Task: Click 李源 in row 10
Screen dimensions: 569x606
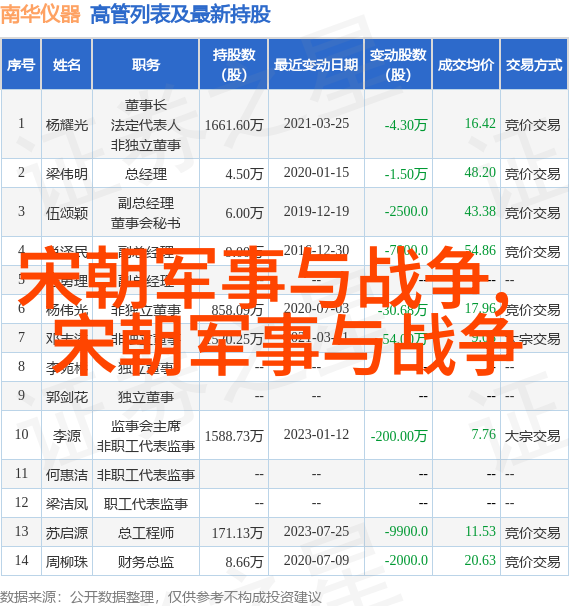Action: pos(67,436)
